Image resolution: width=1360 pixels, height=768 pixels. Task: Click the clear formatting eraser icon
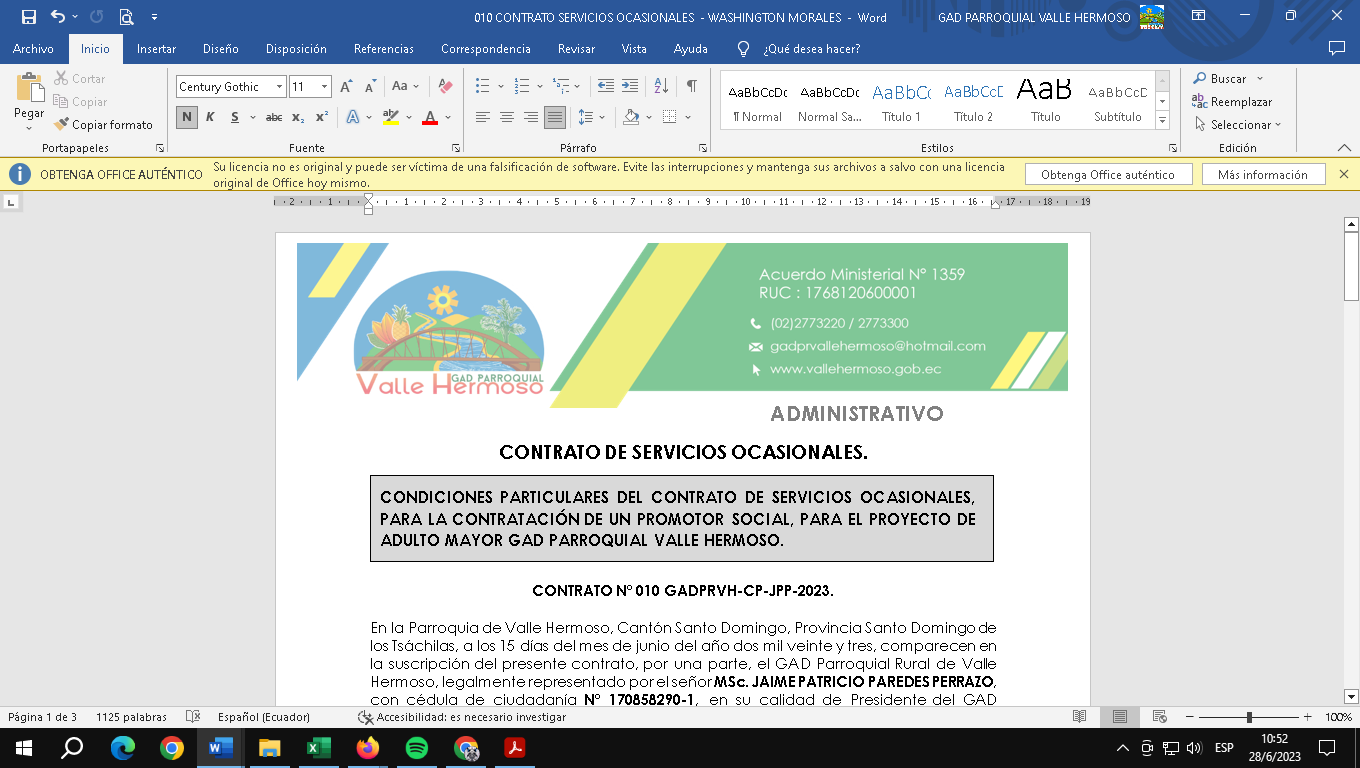(445, 87)
